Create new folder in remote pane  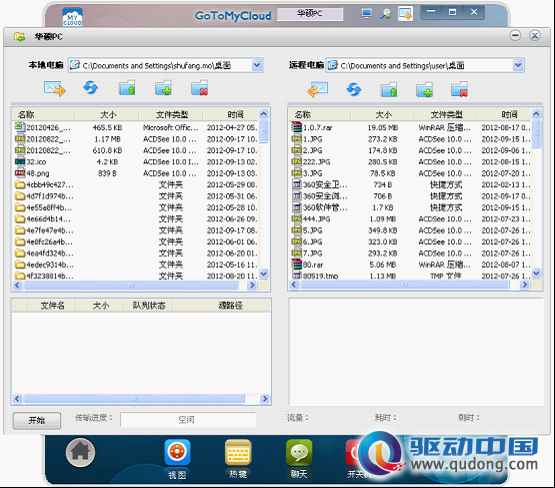tap(424, 90)
